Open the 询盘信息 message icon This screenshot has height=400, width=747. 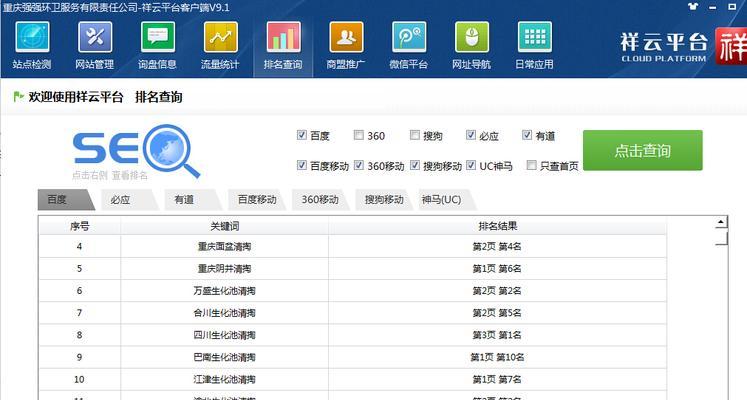pyautogui.click(x=158, y=37)
